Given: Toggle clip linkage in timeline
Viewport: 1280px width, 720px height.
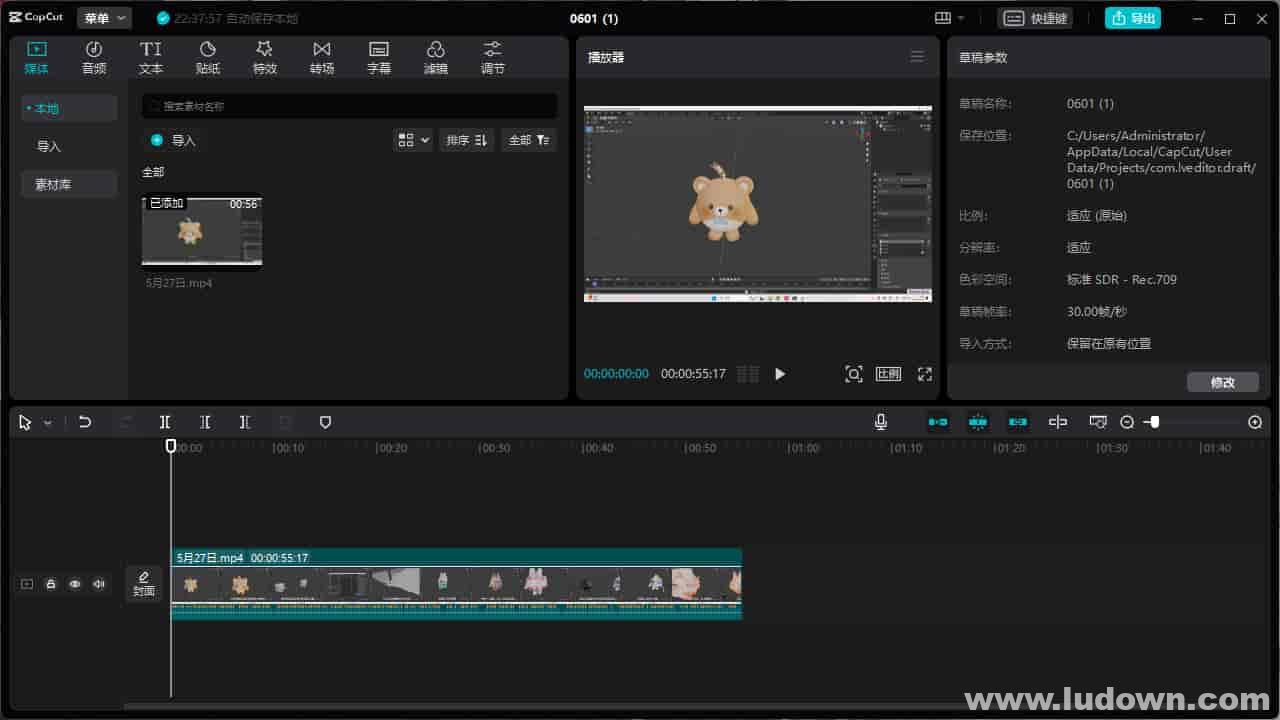Looking at the screenshot, I should pyautogui.click(x=1018, y=422).
